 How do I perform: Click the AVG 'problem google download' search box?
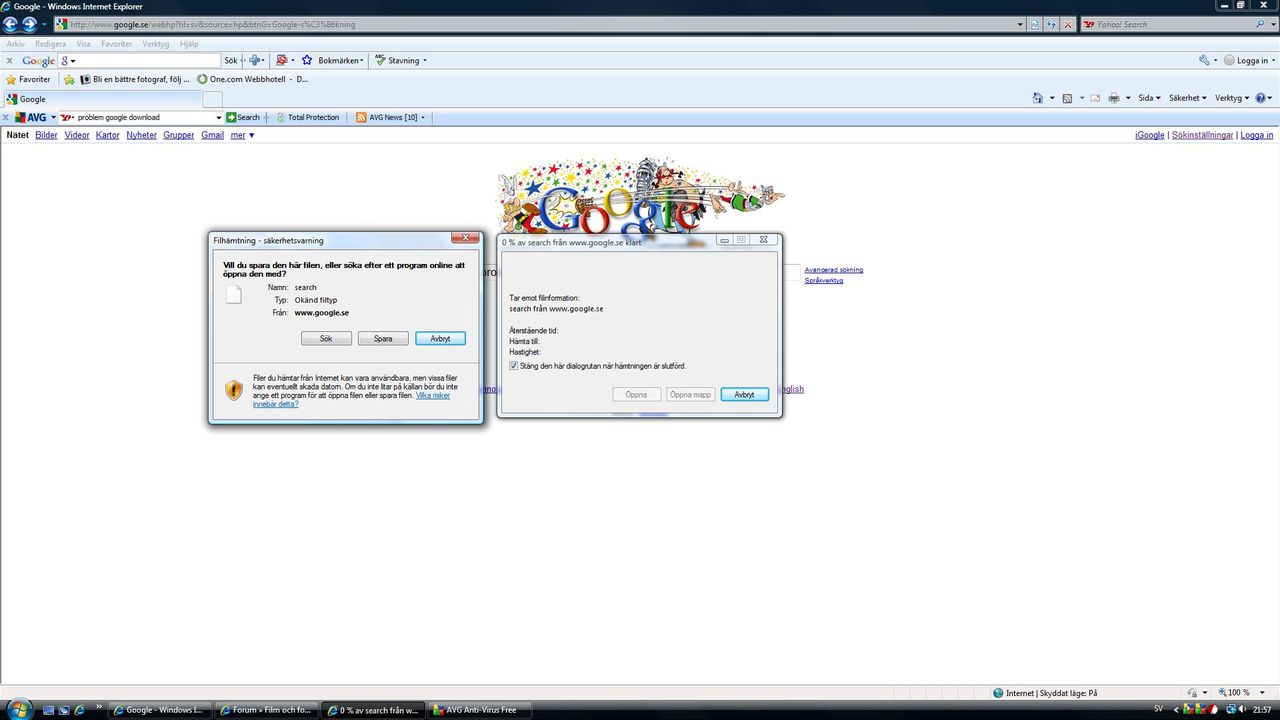[142, 117]
